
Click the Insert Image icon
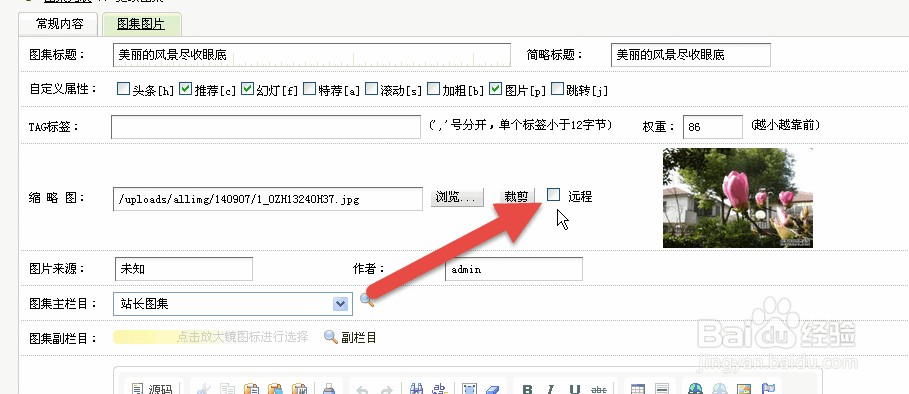pyautogui.click(x=744, y=389)
